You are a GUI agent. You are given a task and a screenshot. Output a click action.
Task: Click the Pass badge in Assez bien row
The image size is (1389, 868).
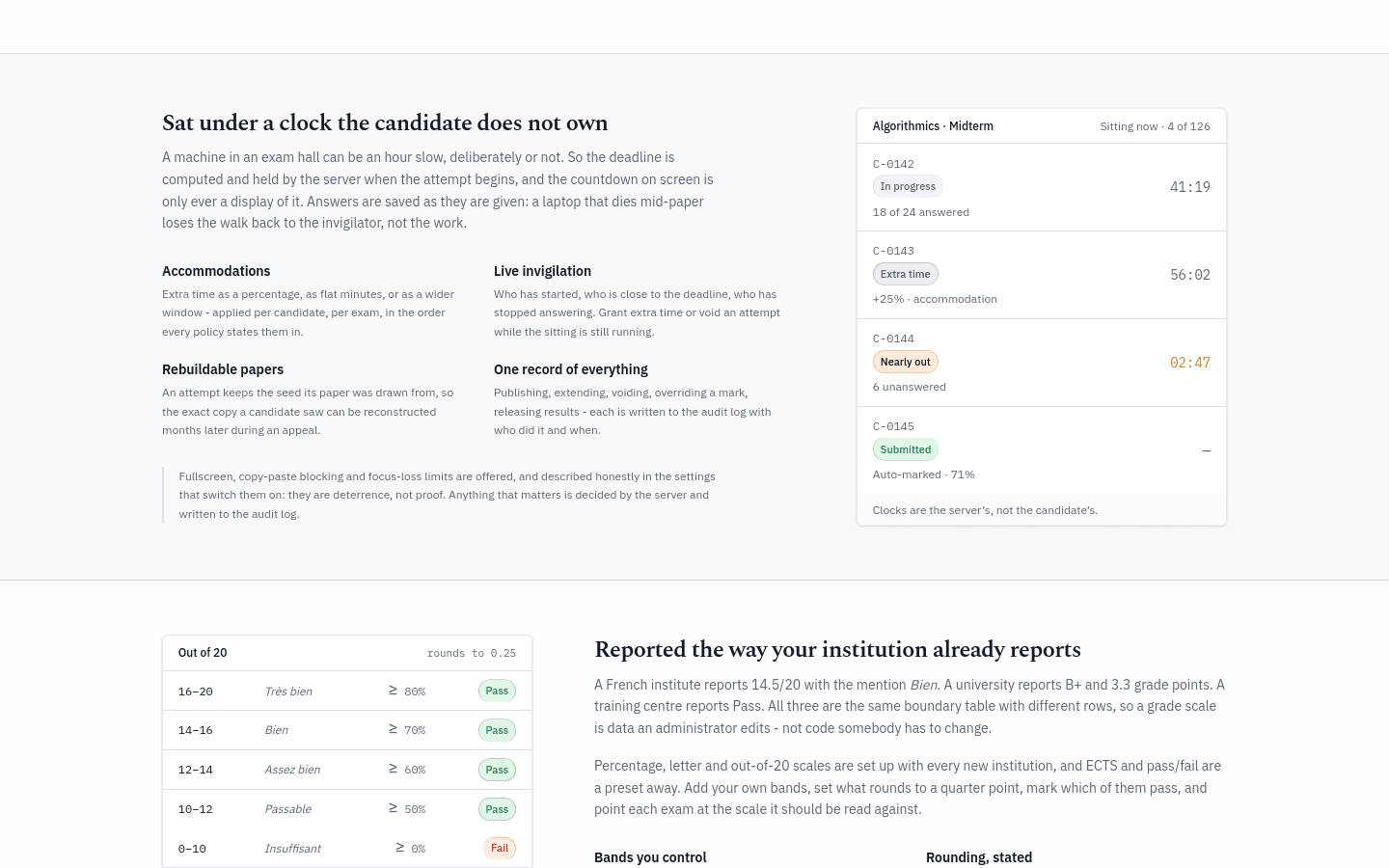point(497,770)
